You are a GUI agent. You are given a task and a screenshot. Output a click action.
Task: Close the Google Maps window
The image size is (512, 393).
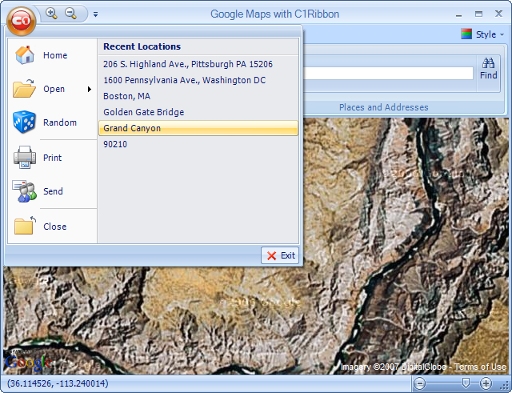(x=499, y=13)
